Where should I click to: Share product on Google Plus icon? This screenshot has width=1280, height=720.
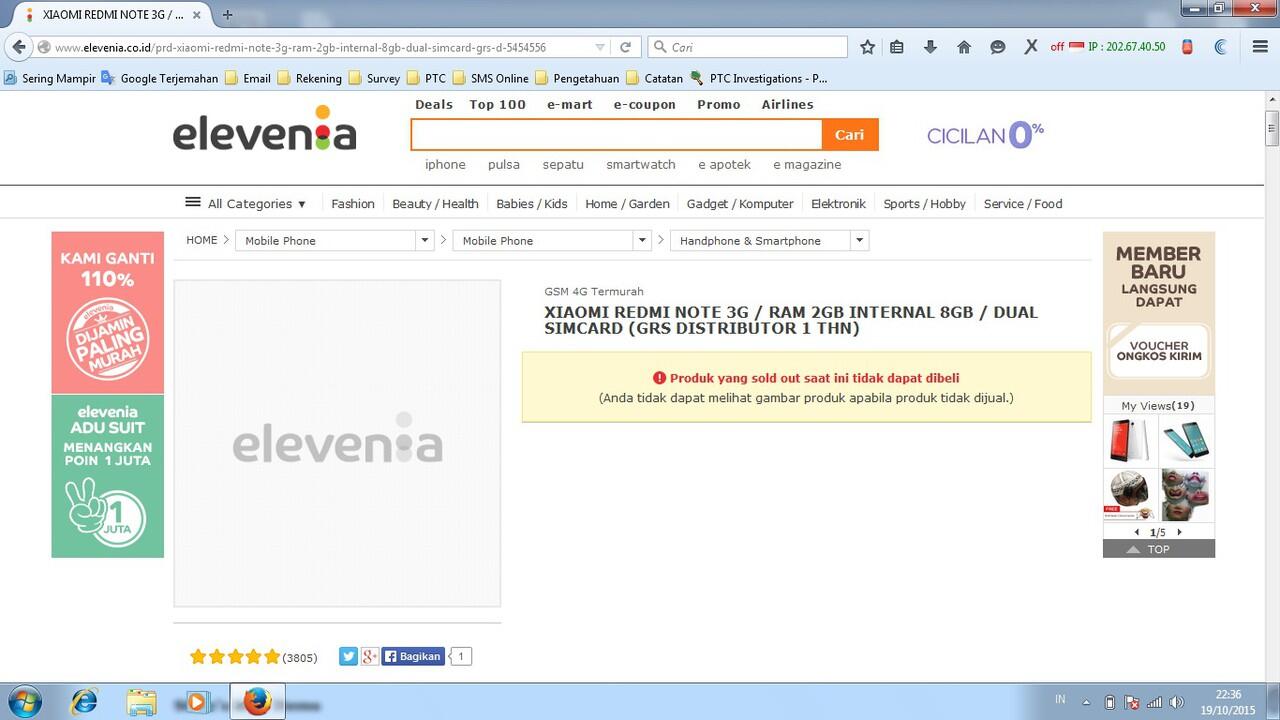(369, 656)
